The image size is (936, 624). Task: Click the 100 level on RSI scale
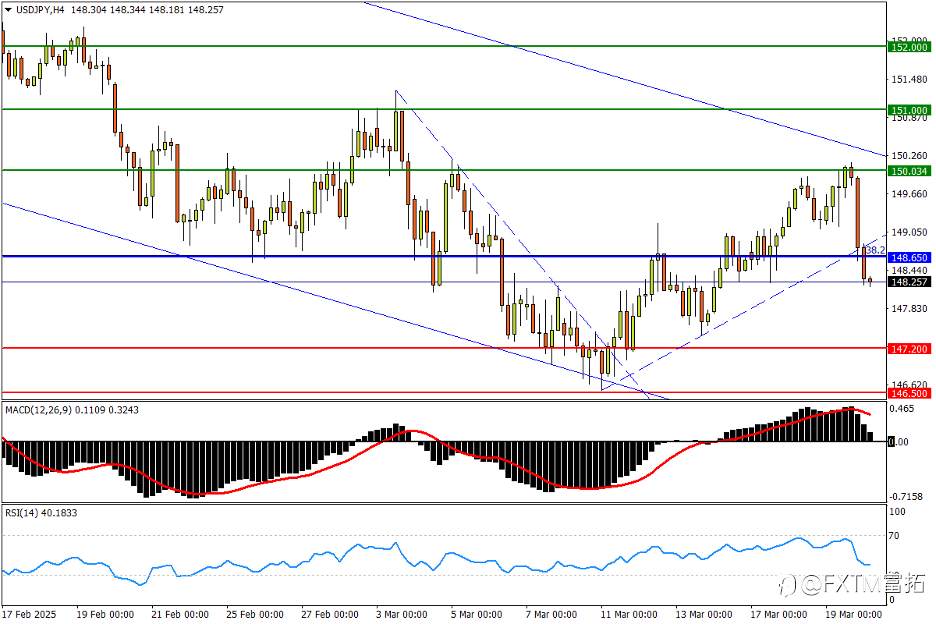point(897,512)
